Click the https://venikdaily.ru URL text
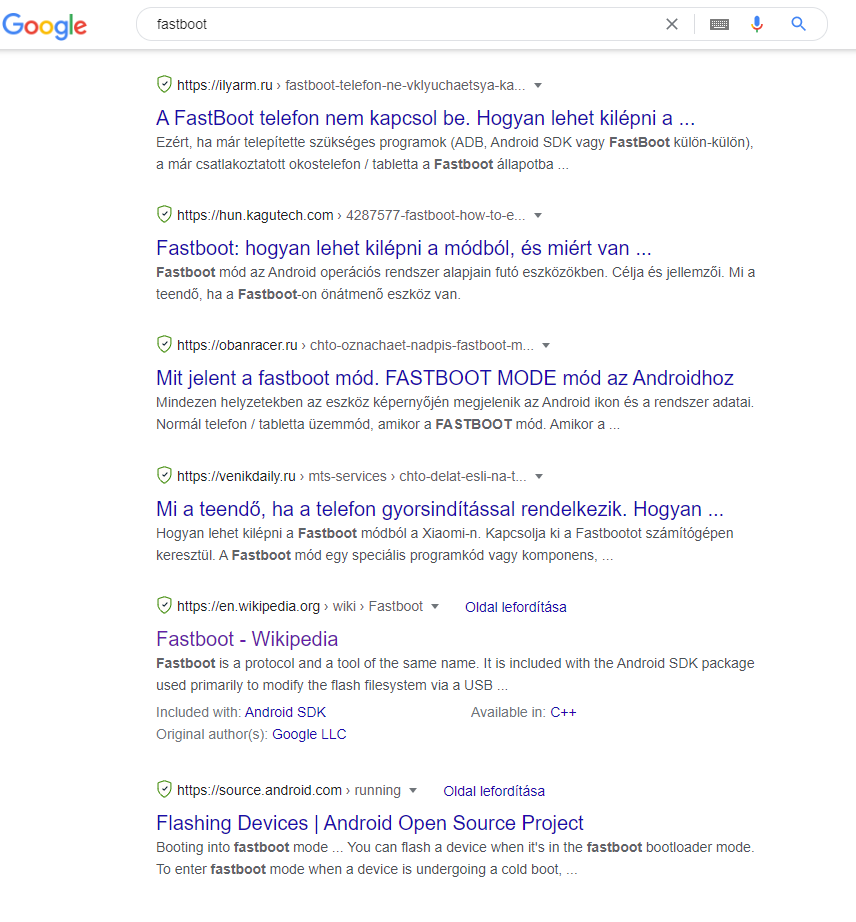 (x=236, y=476)
